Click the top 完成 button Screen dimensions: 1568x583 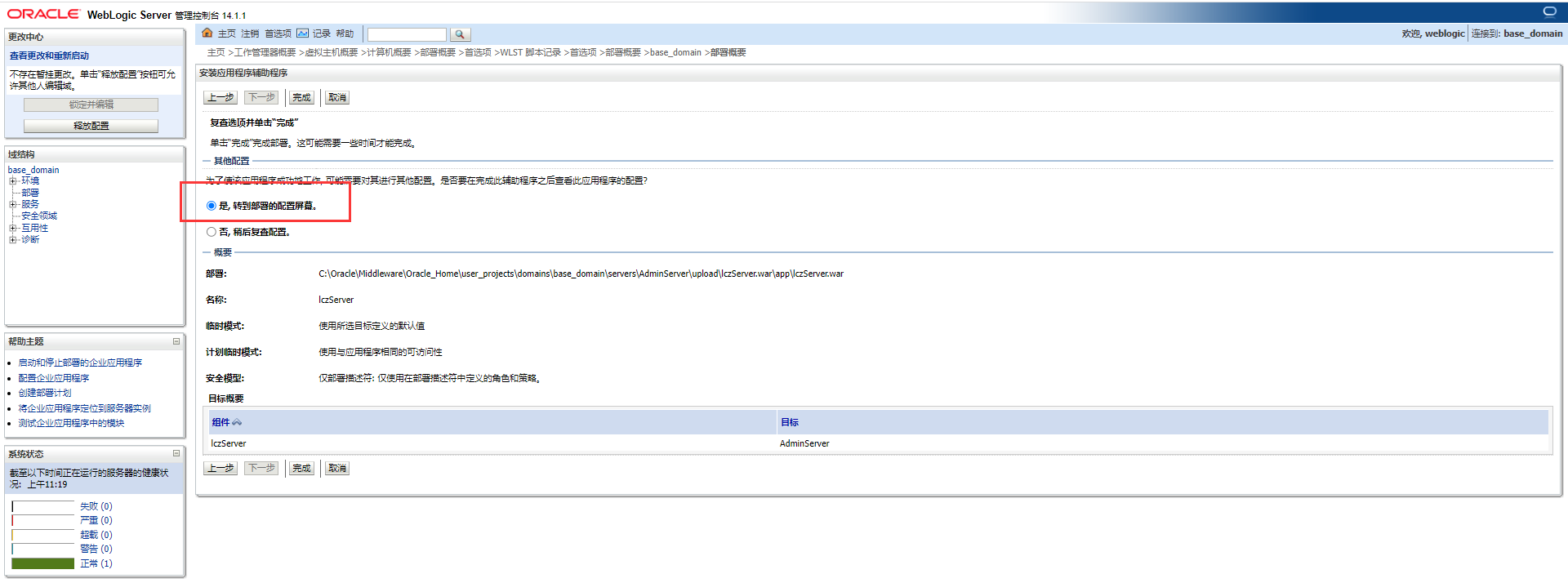pos(301,97)
